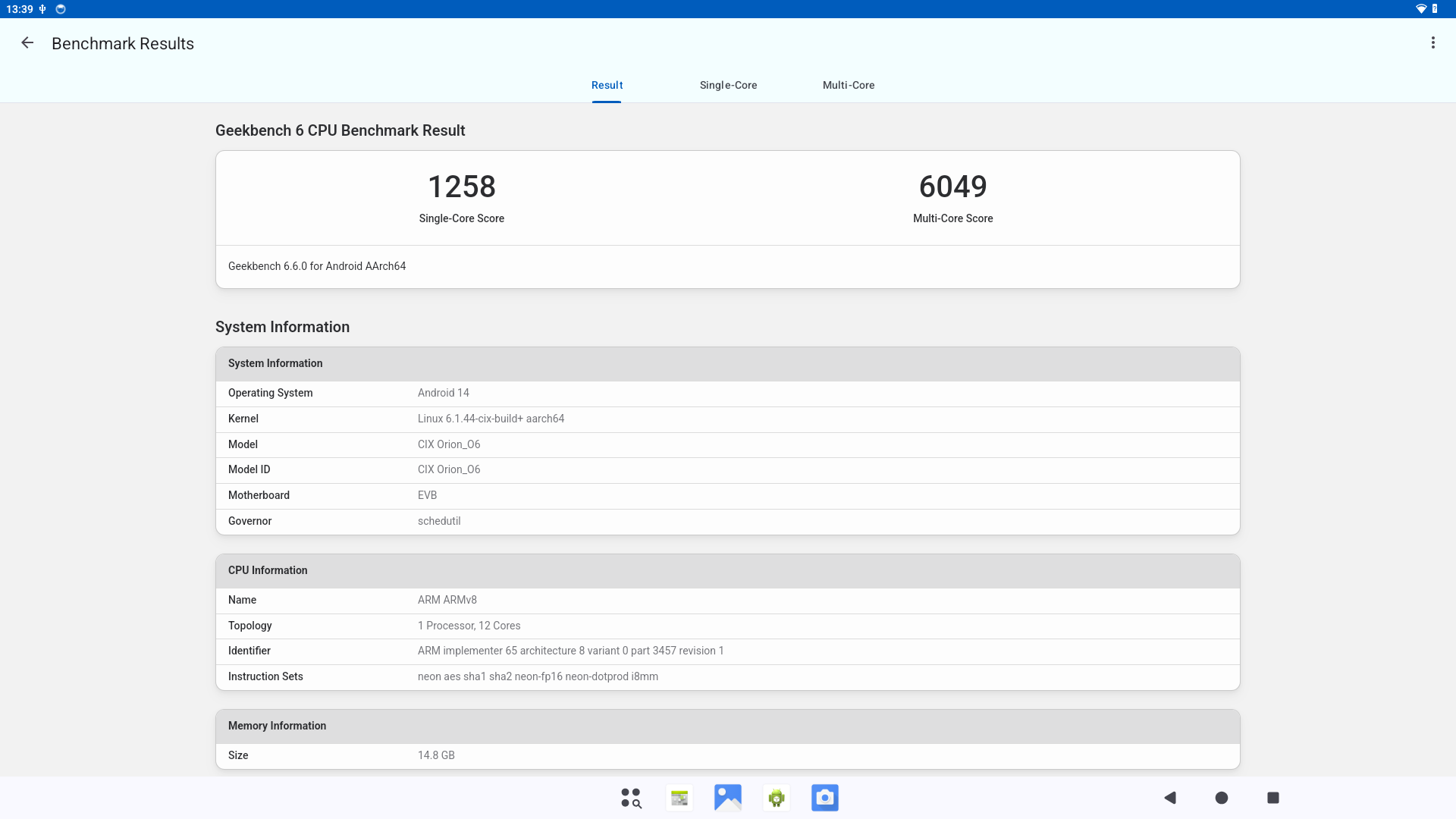This screenshot has width=1456, height=819.
Task: Open the Camera app from the taskbar
Action: 825,798
